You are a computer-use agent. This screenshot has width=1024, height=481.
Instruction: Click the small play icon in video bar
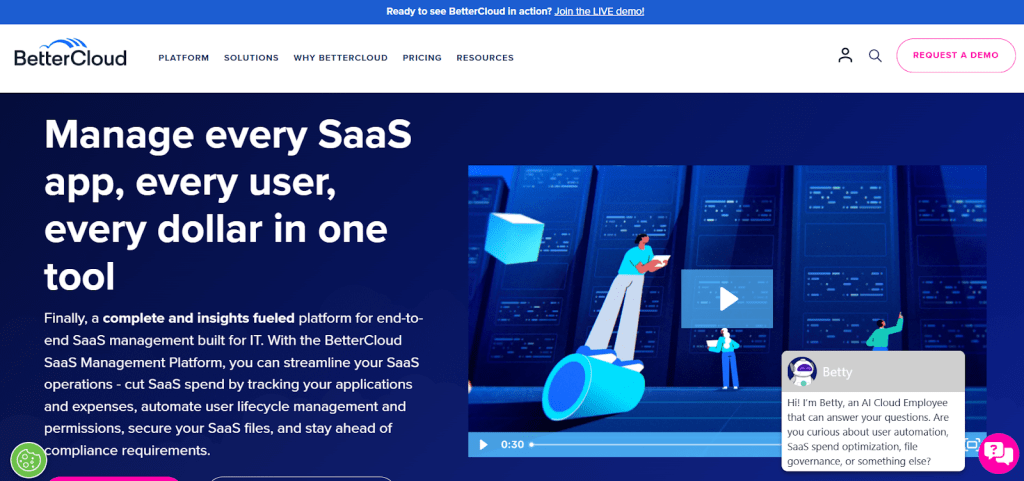(483, 445)
